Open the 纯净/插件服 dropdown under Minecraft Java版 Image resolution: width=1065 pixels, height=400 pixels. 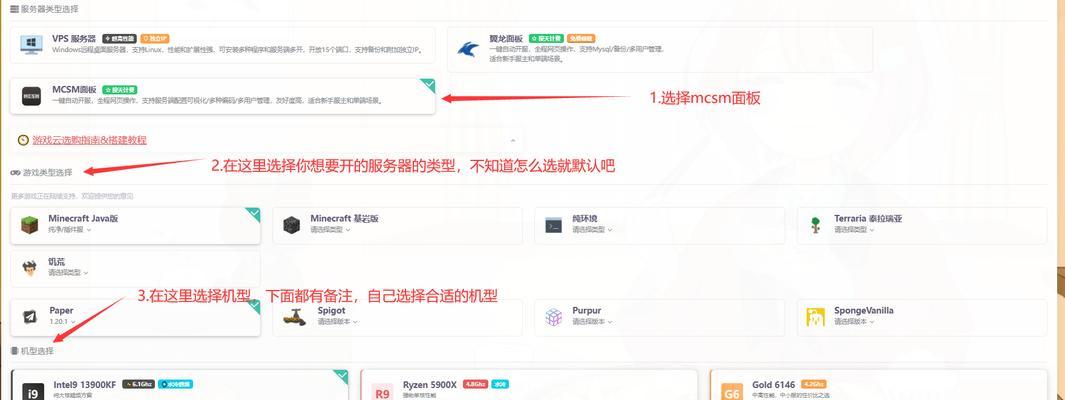[x=69, y=230]
